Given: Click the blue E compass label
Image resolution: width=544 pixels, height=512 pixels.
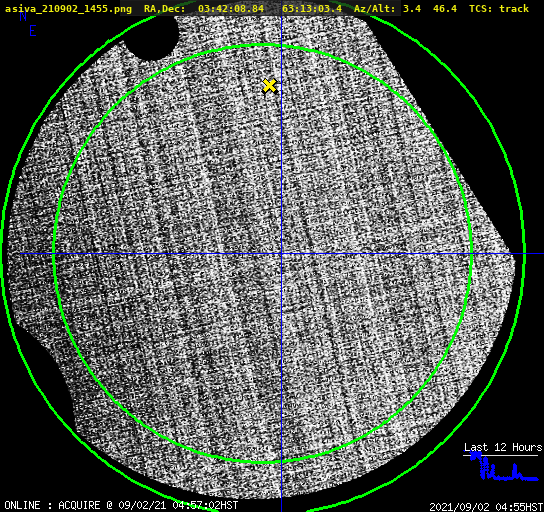Looking at the screenshot, I should coord(33,31).
